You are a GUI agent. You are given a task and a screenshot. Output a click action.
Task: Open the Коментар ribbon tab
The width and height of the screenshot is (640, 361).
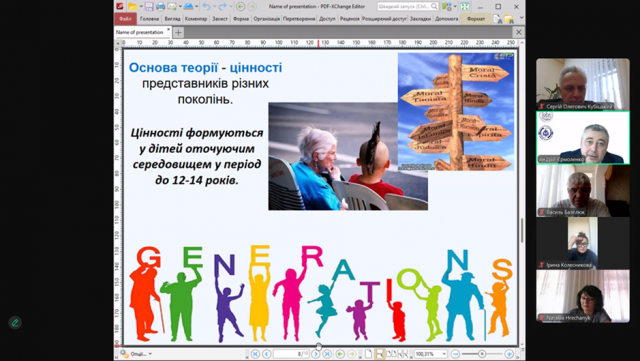coord(196,19)
